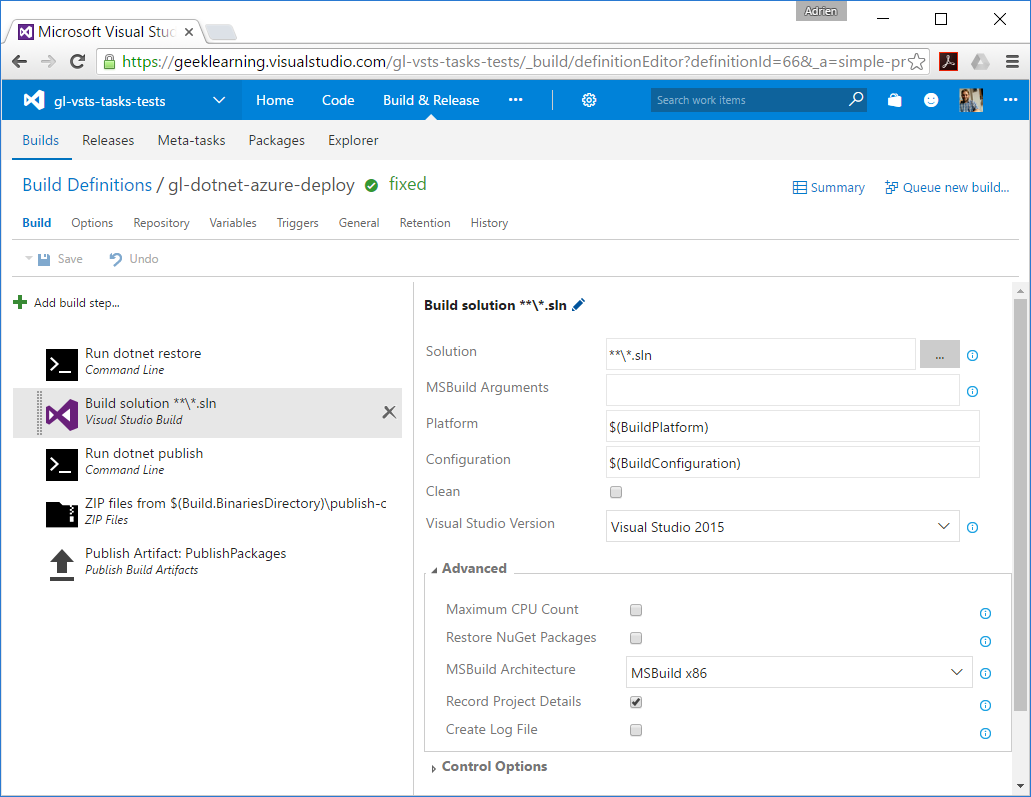The image size is (1031, 797).
Task: Click the Solution path input field
Action: 761,354
